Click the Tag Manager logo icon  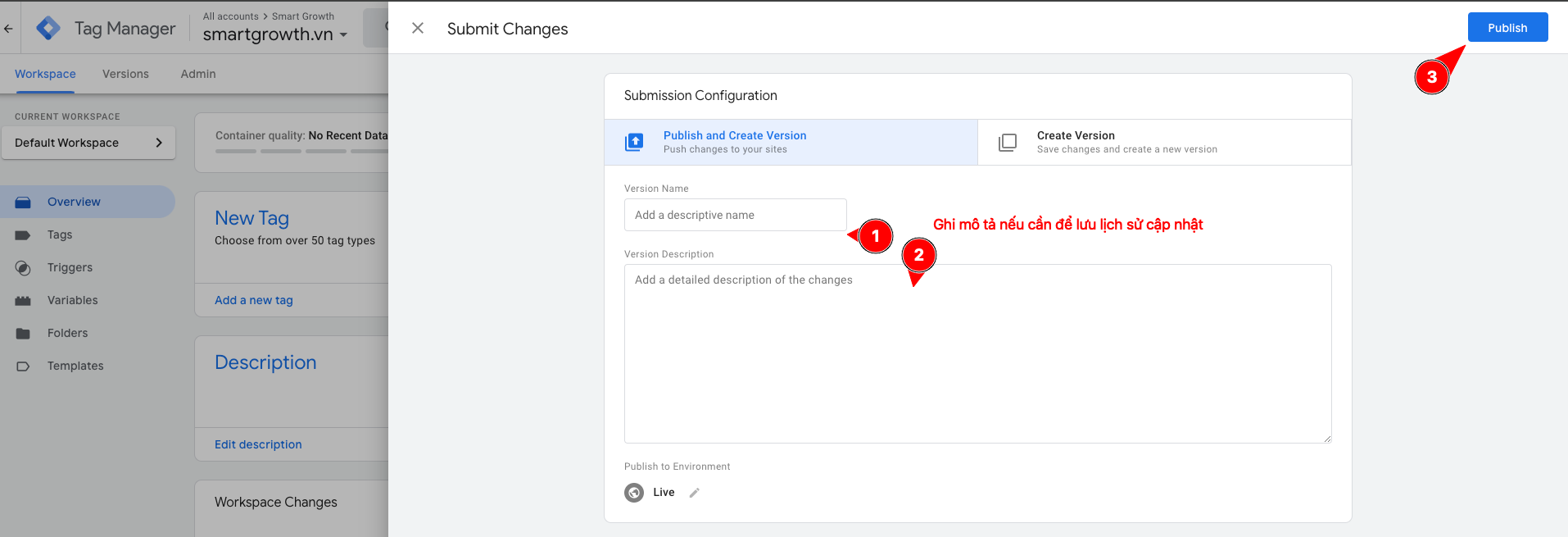tap(48, 29)
